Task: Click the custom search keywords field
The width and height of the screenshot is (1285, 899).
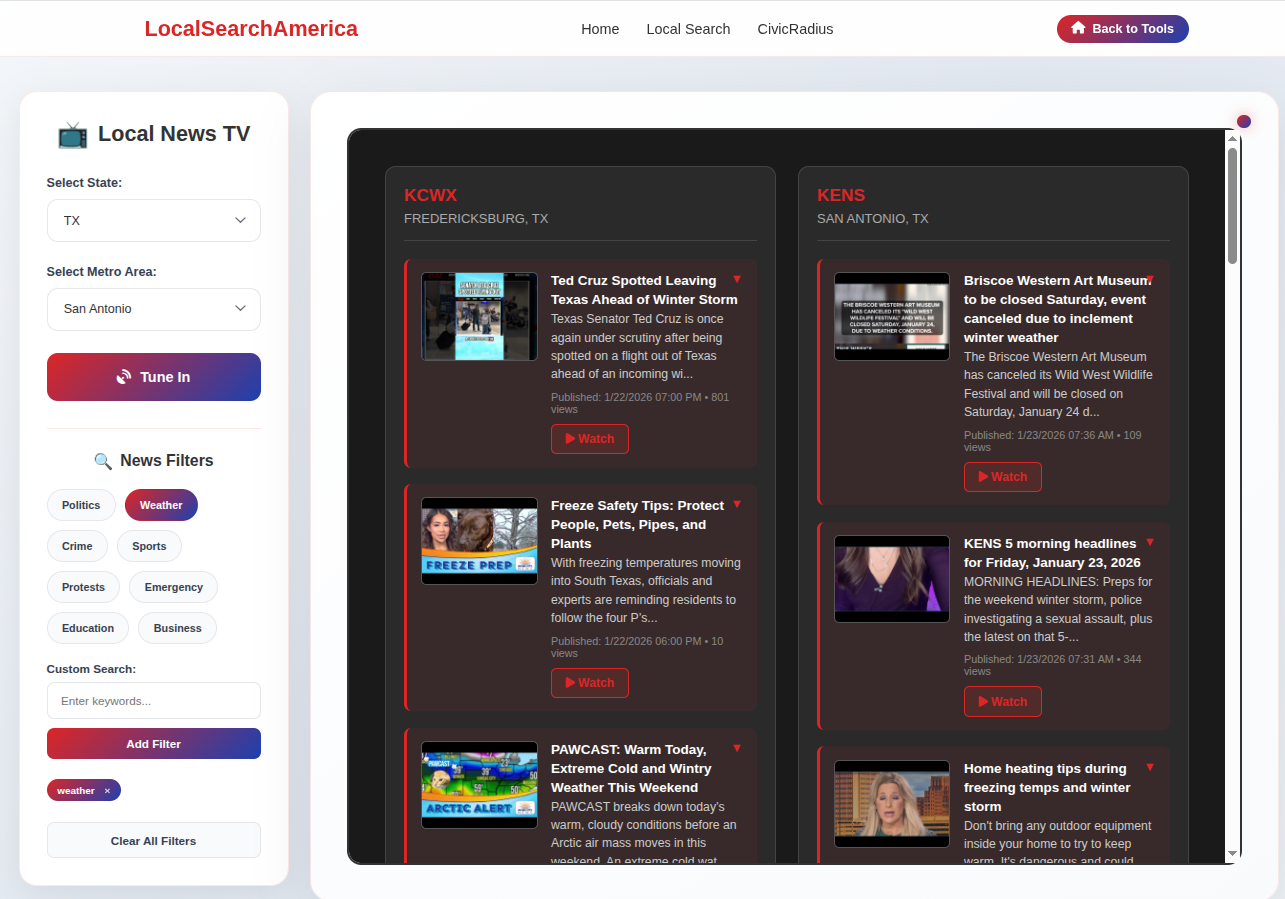Action: pos(153,701)
